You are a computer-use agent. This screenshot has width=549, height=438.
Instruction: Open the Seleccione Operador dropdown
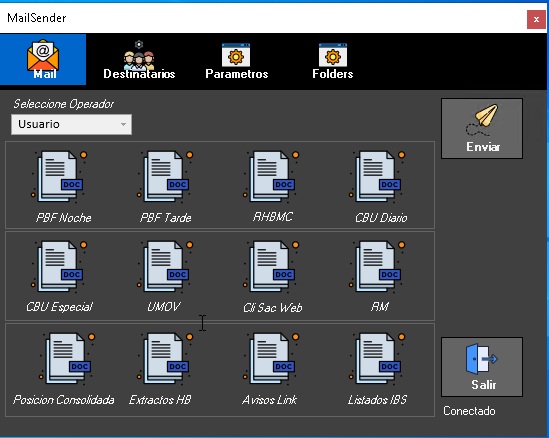tap(71, 124)
